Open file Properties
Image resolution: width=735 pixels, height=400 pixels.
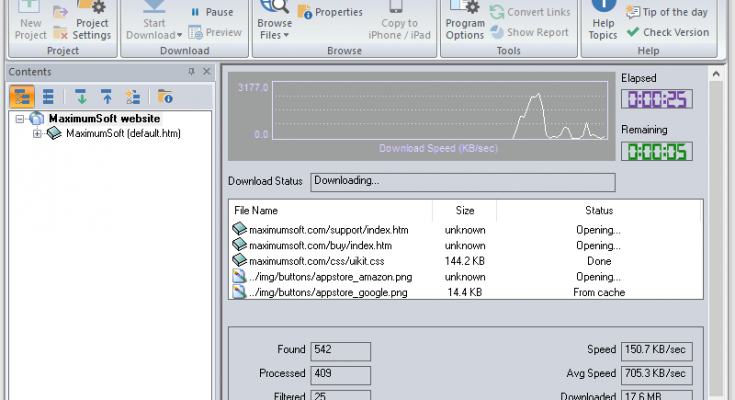coord(330,12)
